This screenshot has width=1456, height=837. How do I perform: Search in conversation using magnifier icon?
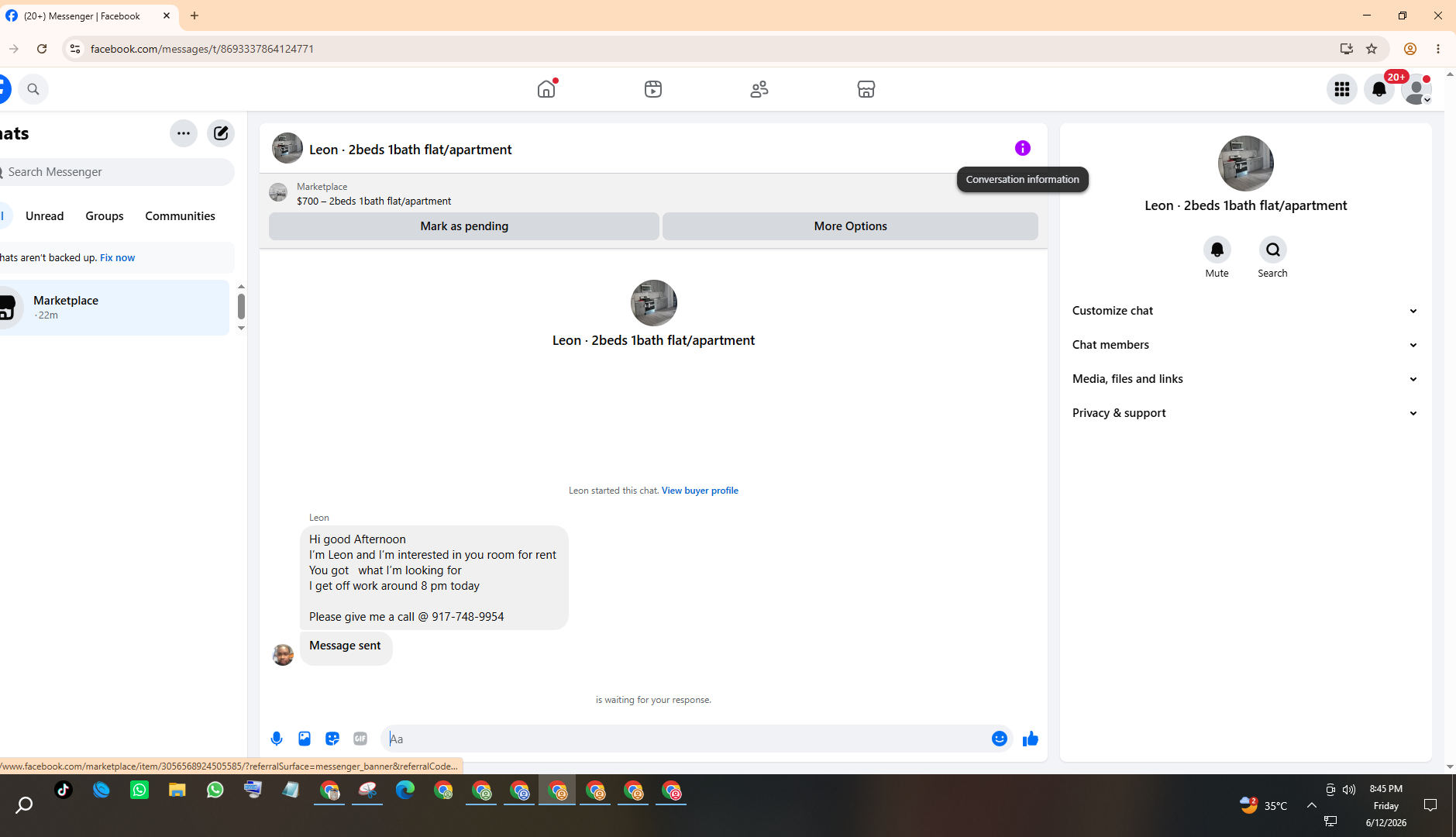(1273, 250)
